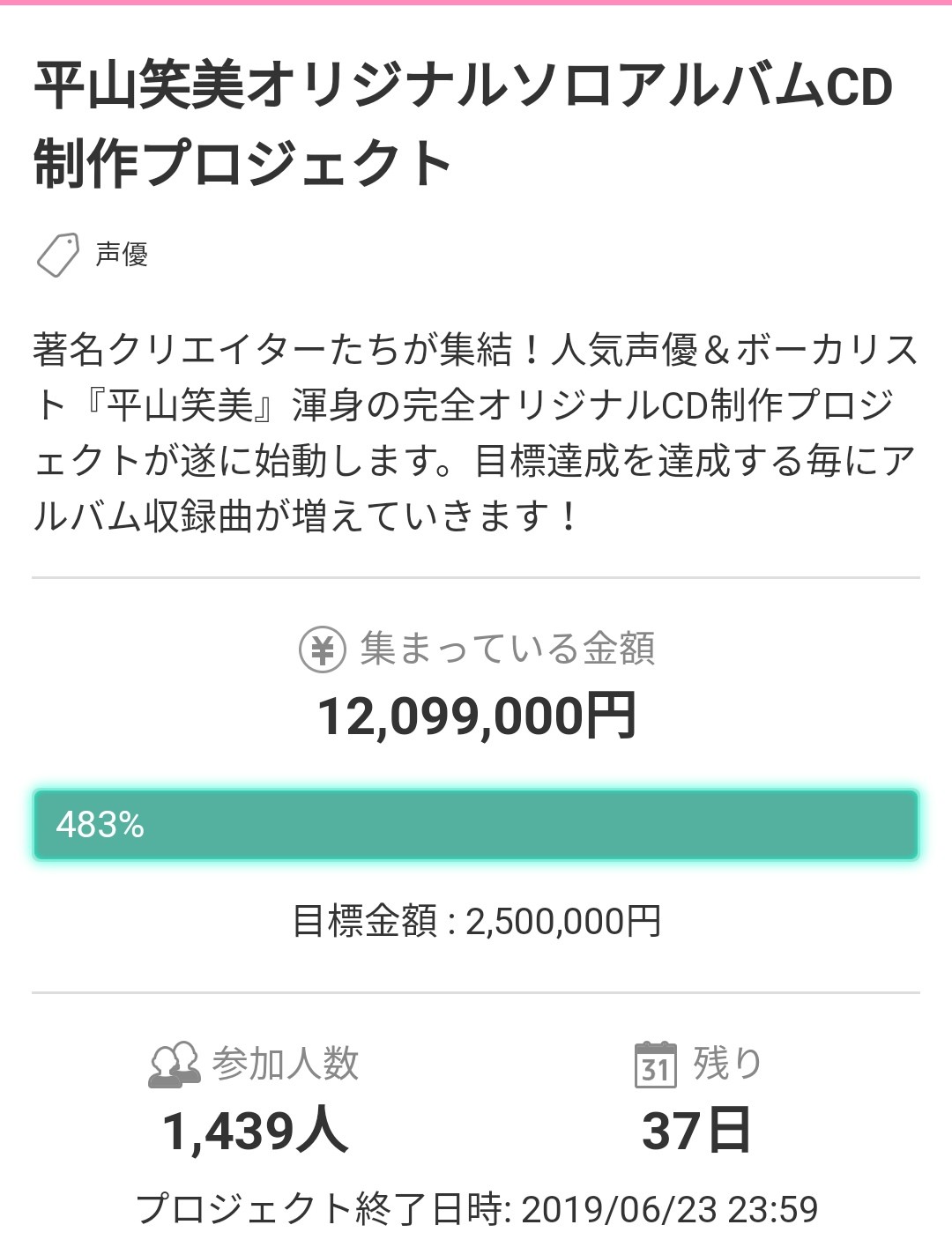
Task: Click the 37日 remaining days value
Action: (x=696, y=1131)
